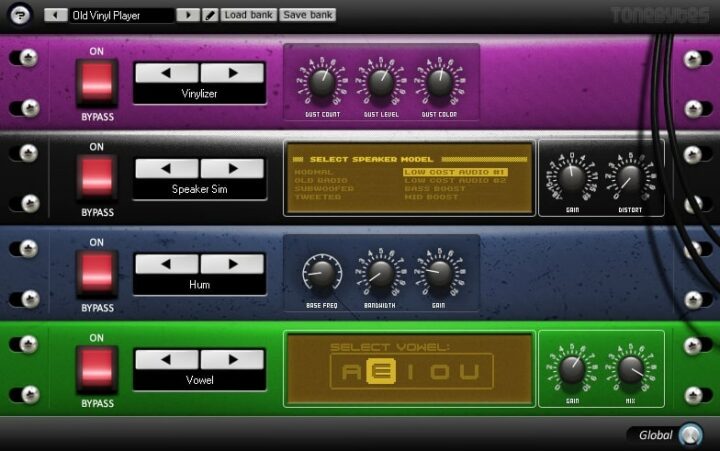The width and height of the screenshot is (720, 451).
Task: Click the pencil rename preset icon
Action: coord(210,16)
